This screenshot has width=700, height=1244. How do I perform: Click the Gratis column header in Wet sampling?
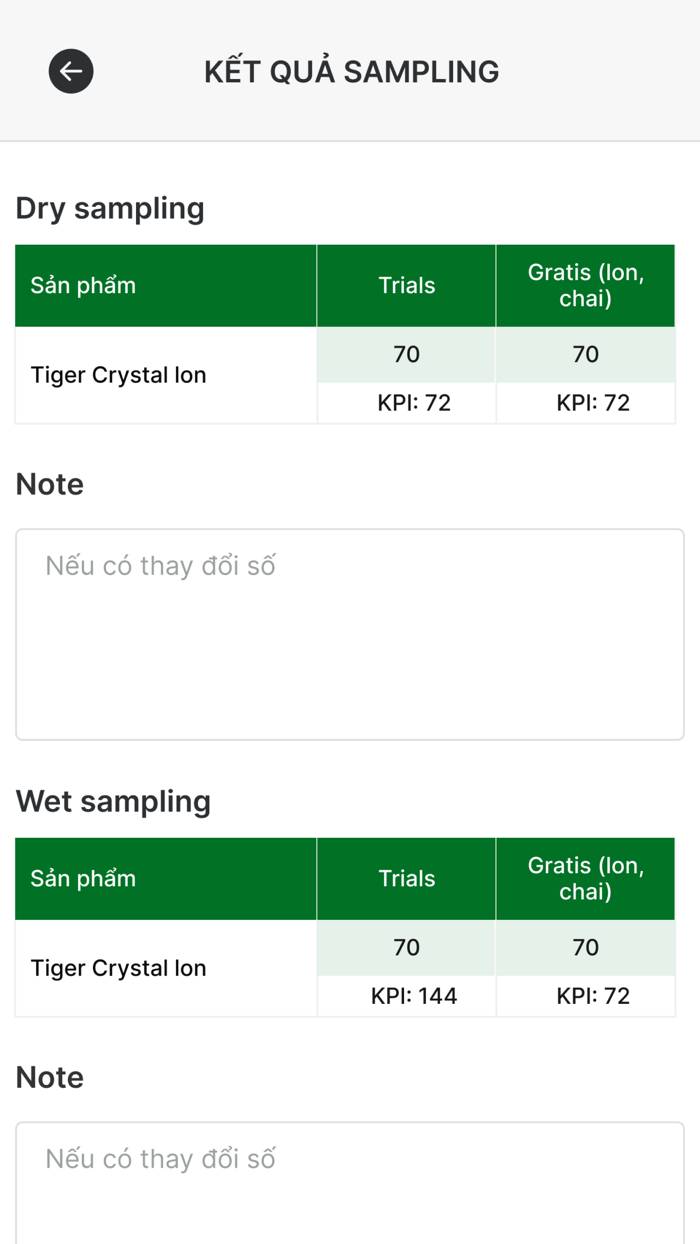point(585,879)
